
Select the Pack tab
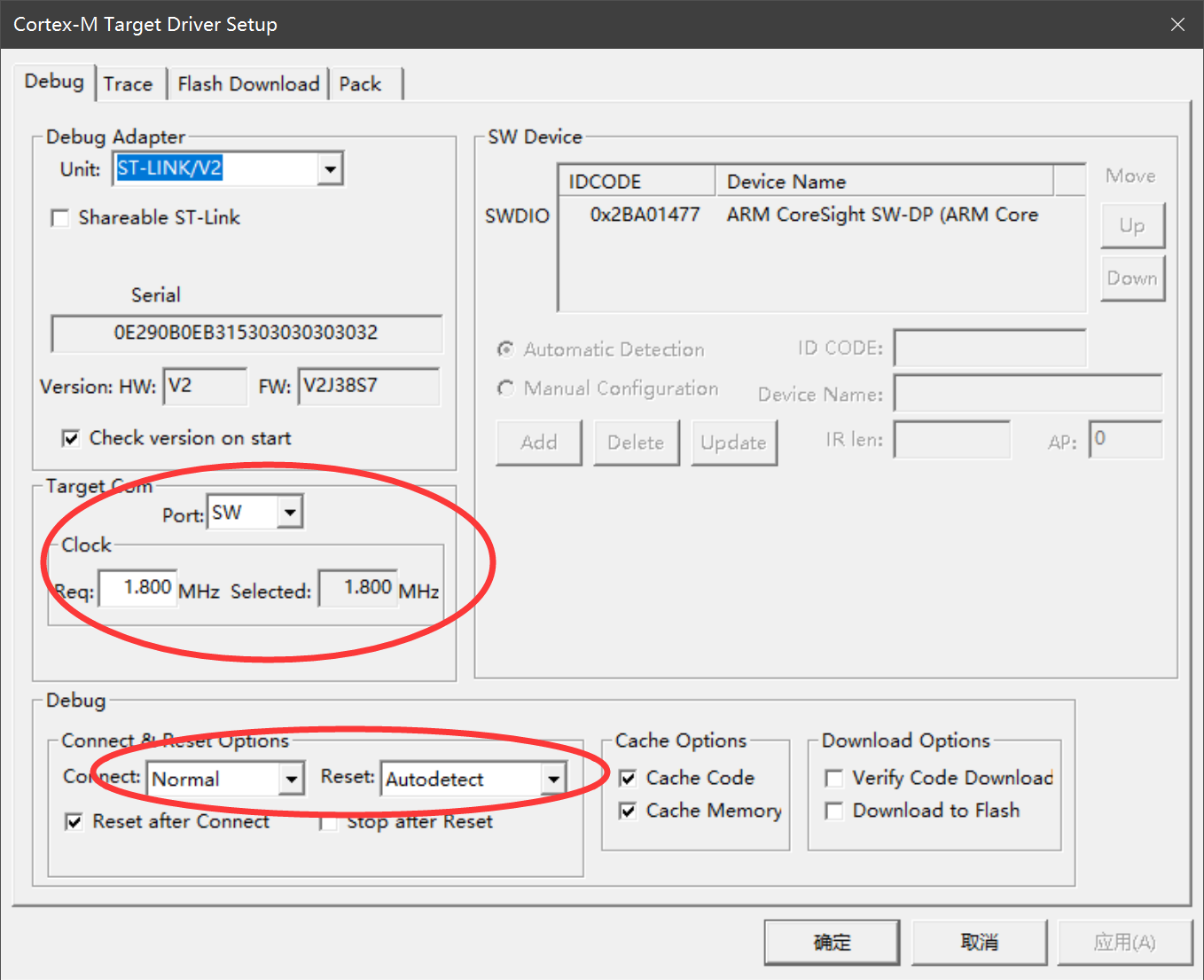(358, 82)
